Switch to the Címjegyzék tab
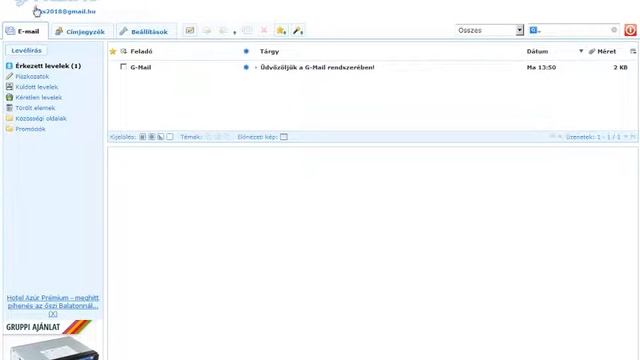Viewport: 640px width, 360px height. (80, 31)
